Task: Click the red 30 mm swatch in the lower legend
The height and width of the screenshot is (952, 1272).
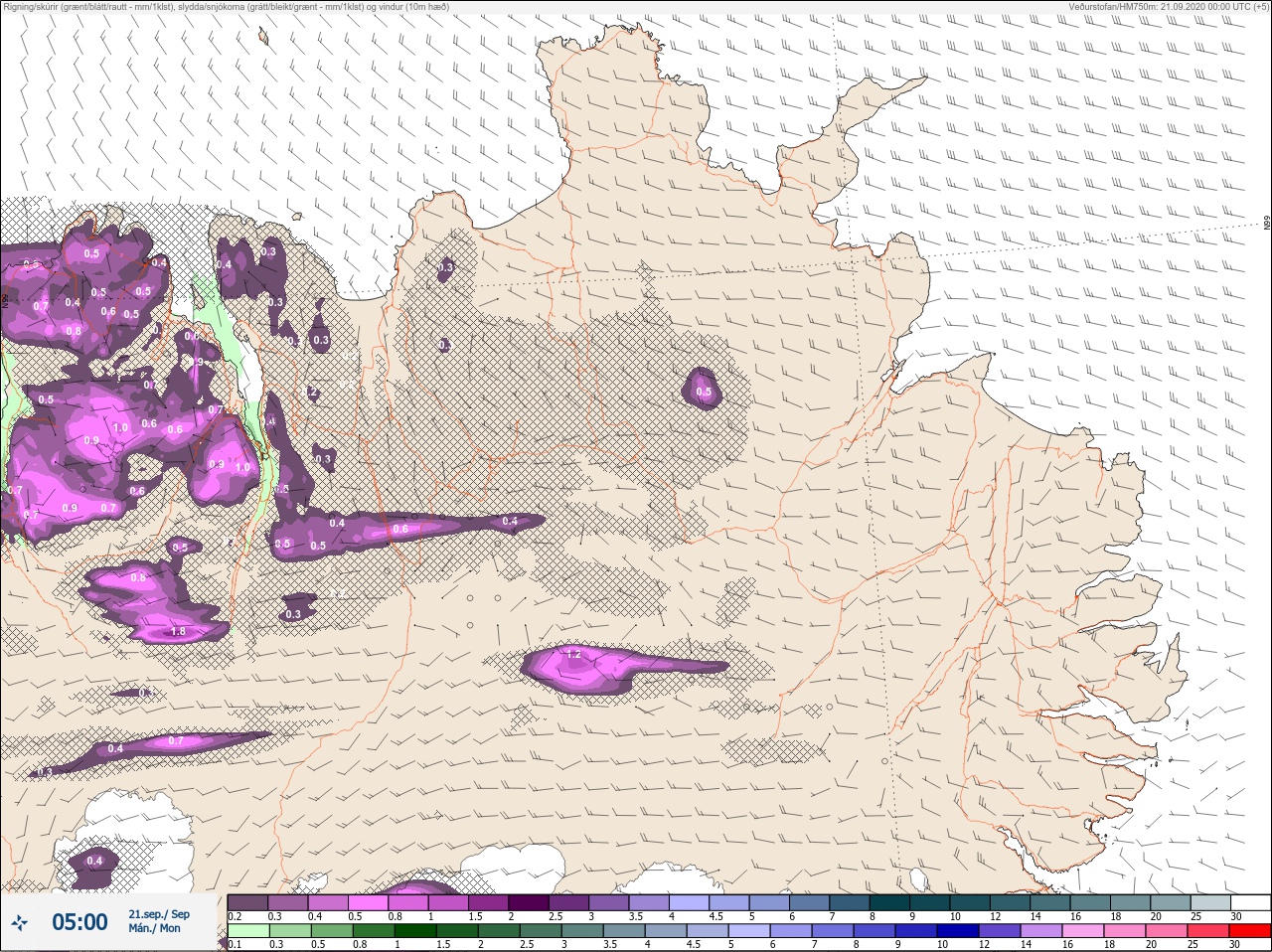Action: click(1250, 932)
